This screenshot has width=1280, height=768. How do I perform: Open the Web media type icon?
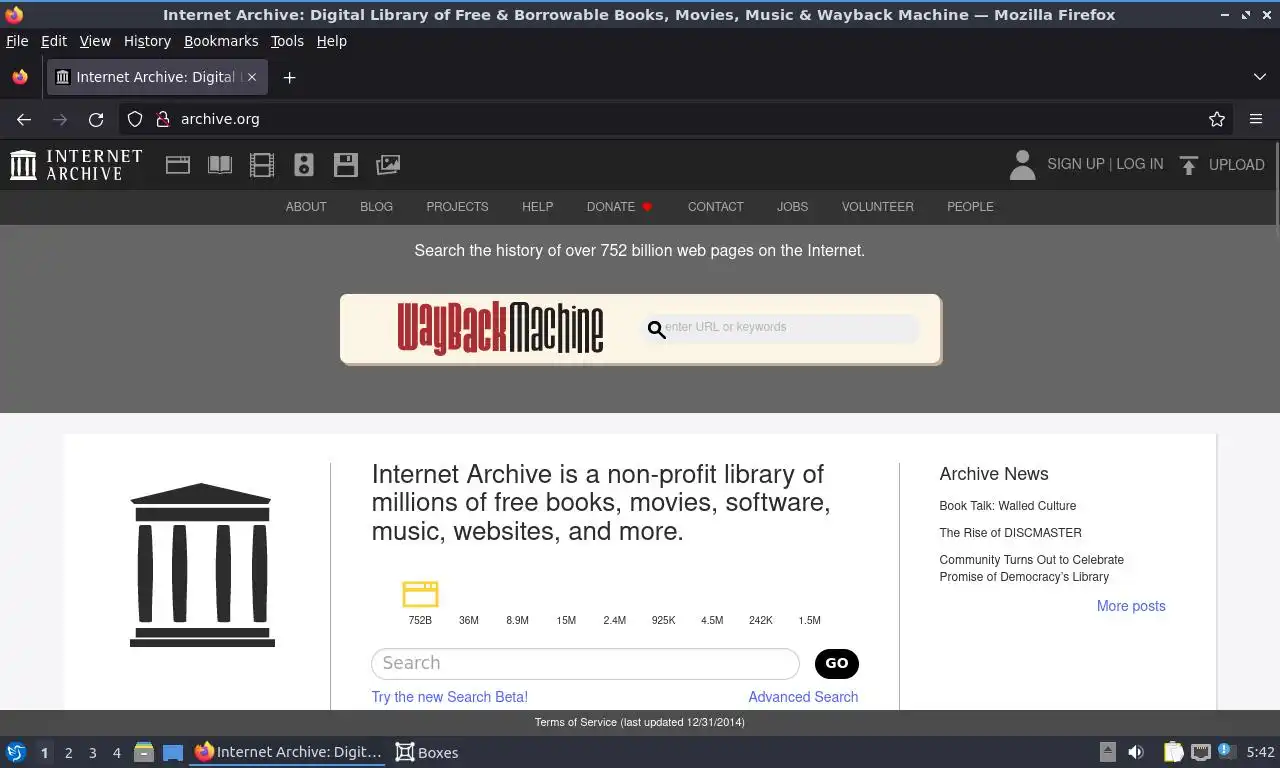pyautogui.click(x=178, y=165)
